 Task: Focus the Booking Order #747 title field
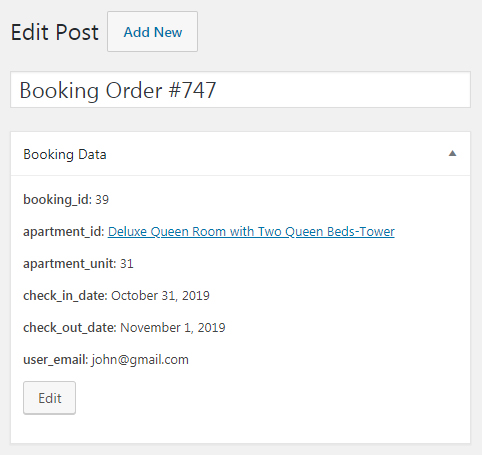pyautogui.click(x=240, y=90)
